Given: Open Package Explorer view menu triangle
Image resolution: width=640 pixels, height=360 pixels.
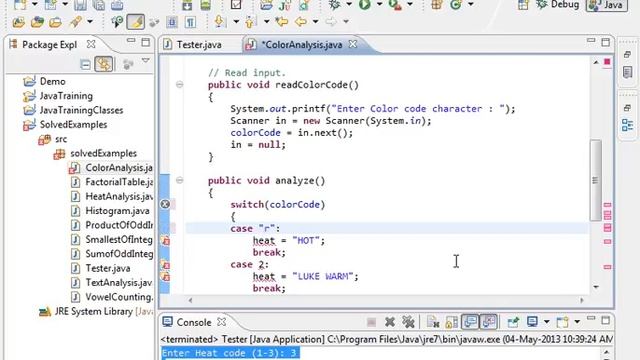Looking at the screenshot, I should [x=146, y=61].
